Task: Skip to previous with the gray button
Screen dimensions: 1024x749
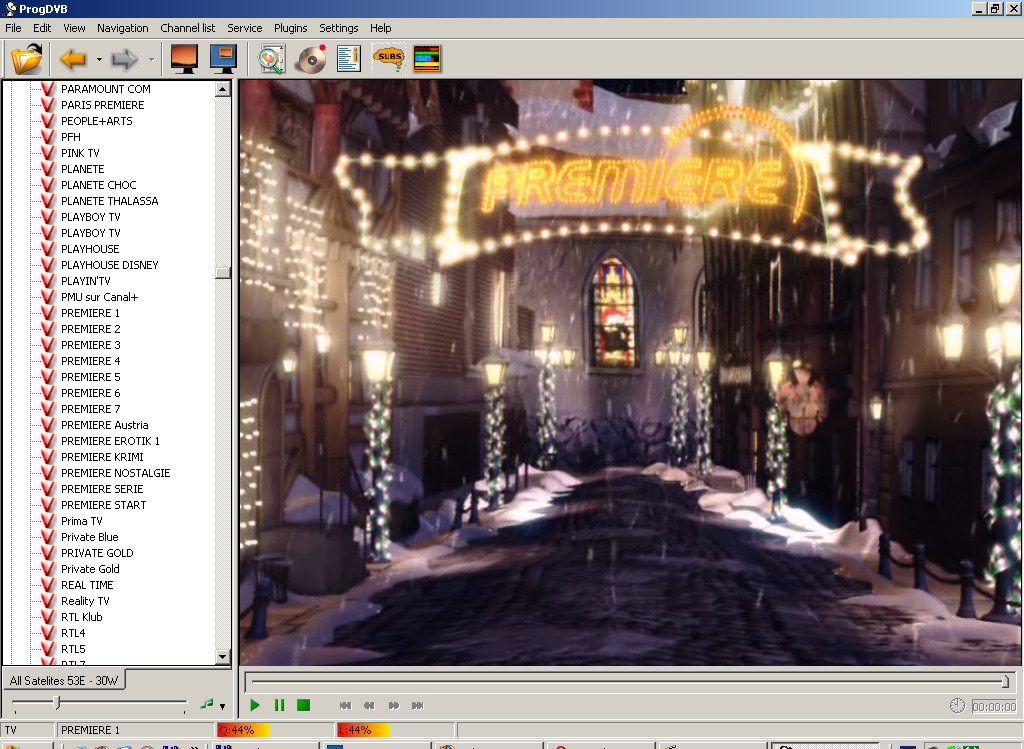Action: point(345,705)
